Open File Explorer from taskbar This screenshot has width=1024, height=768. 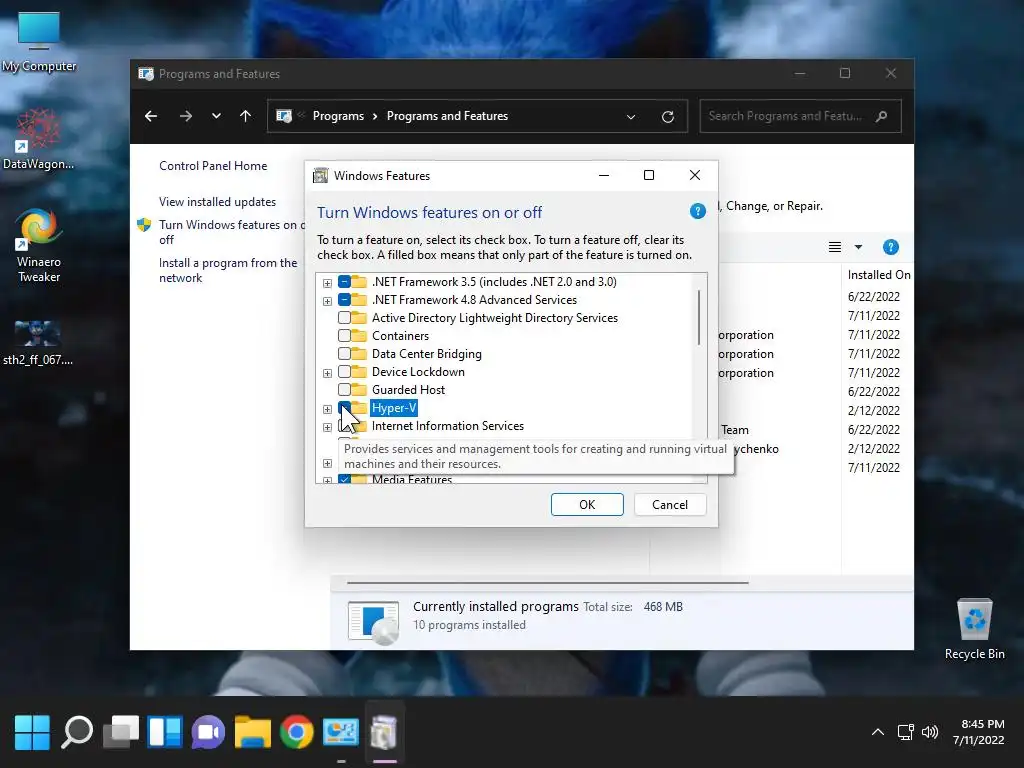click(253, 732)
